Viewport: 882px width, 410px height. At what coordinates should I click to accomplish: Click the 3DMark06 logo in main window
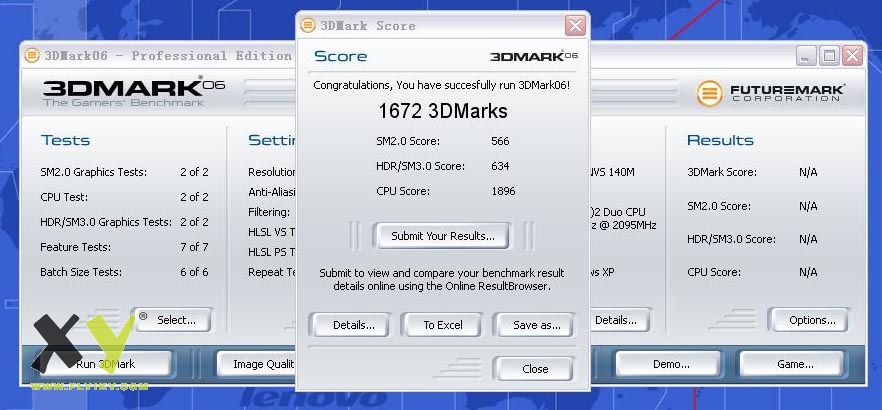click(134, 91)
